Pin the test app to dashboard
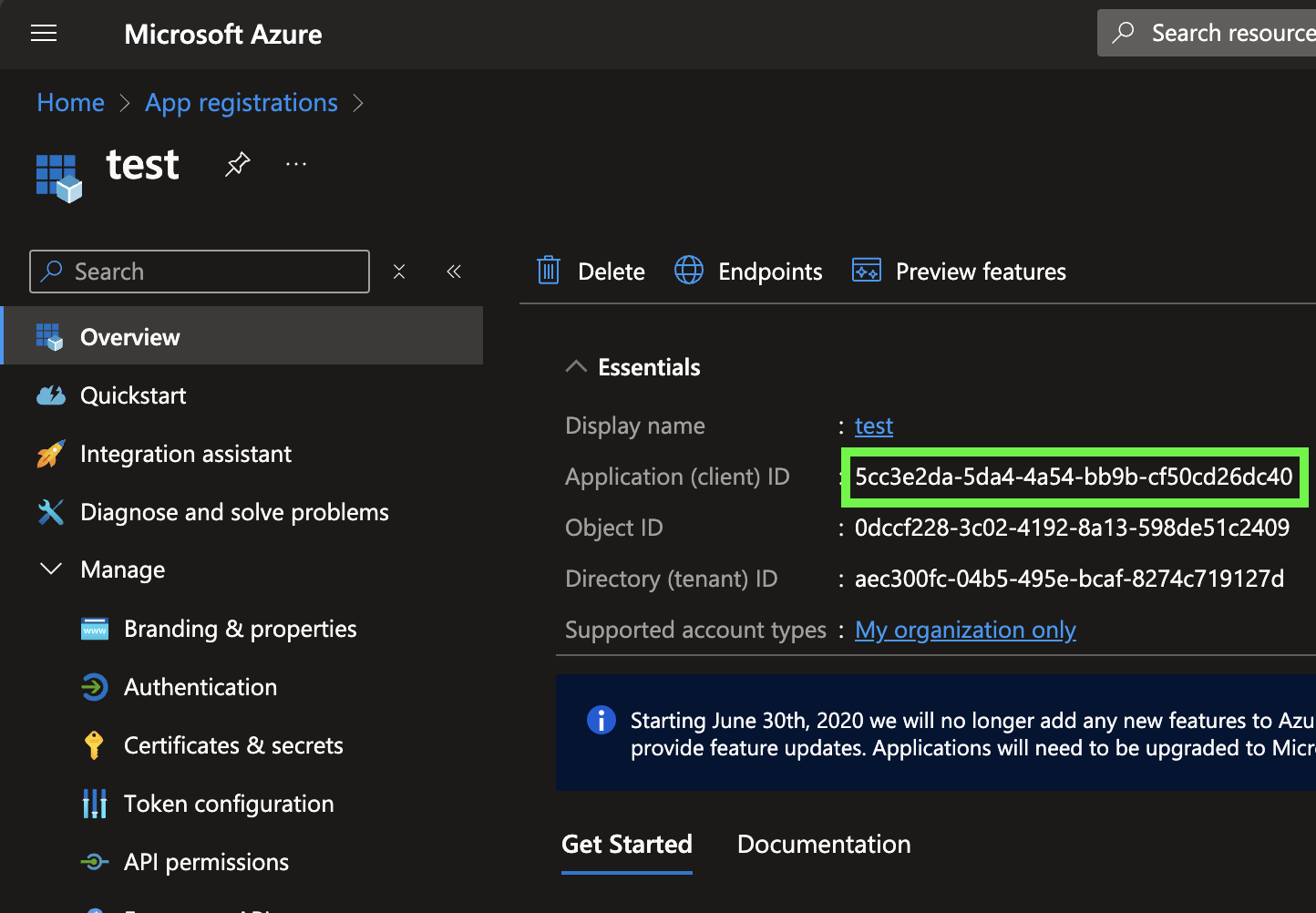Screen dimensions: 1316x913 238,165
